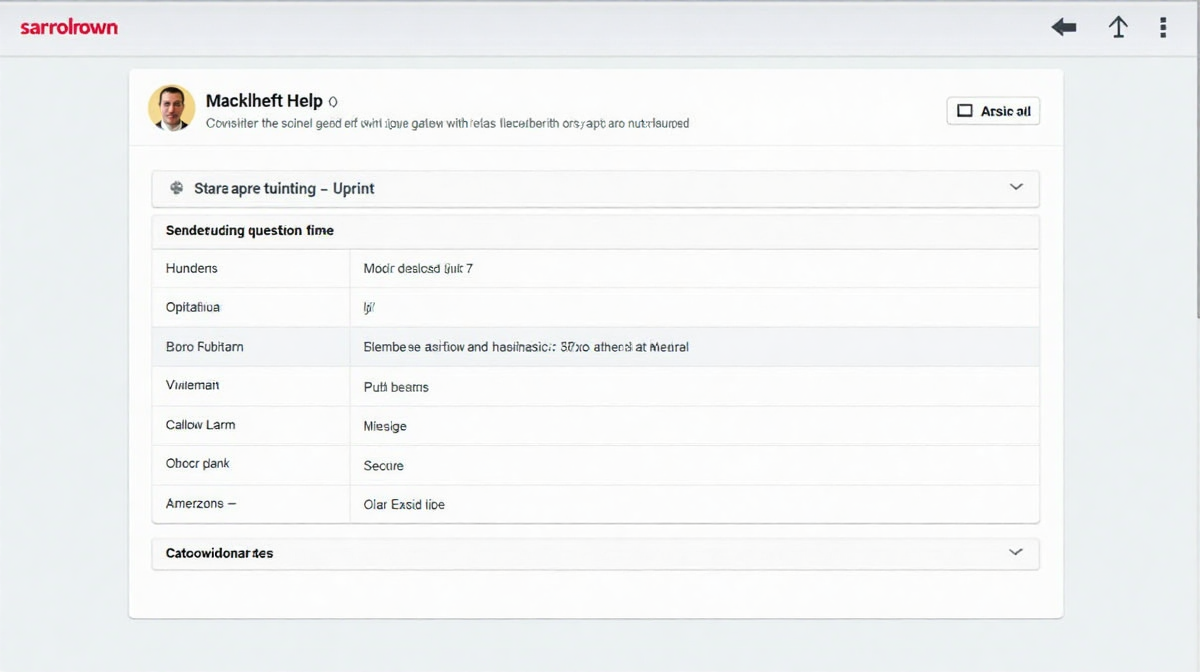Viewport: 1200px width, 672px height.
Task: Click the Secure value in Obocr plank row
Action: point(384,465)
